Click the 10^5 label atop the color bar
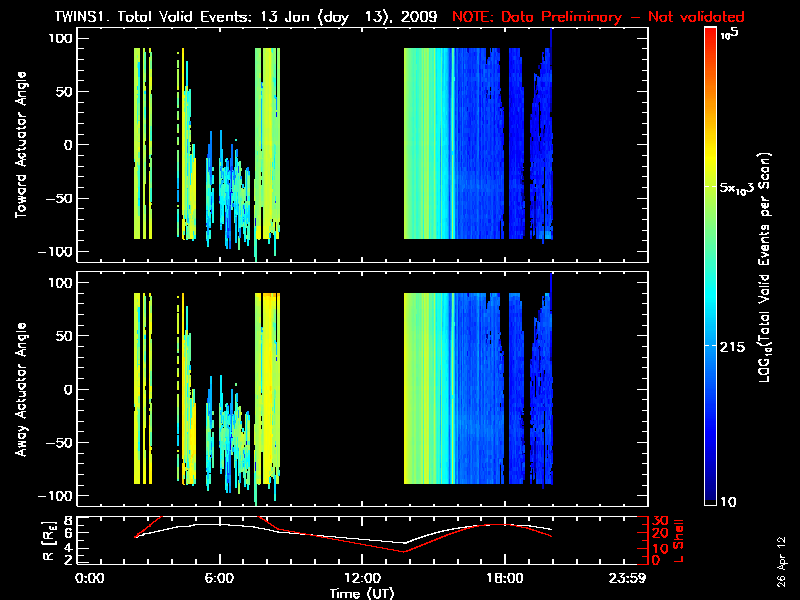Screen dimensions: 800x600 (x=732, y=34)
